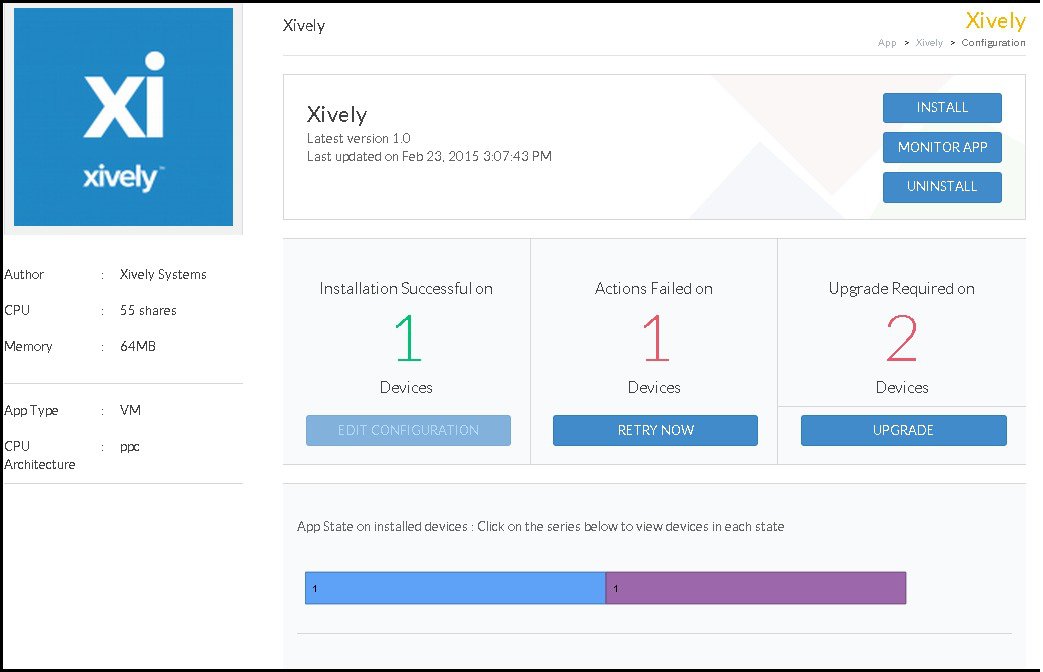Click the 'Last updated on Feb 23, 2015' line

[x=429, y=156]
